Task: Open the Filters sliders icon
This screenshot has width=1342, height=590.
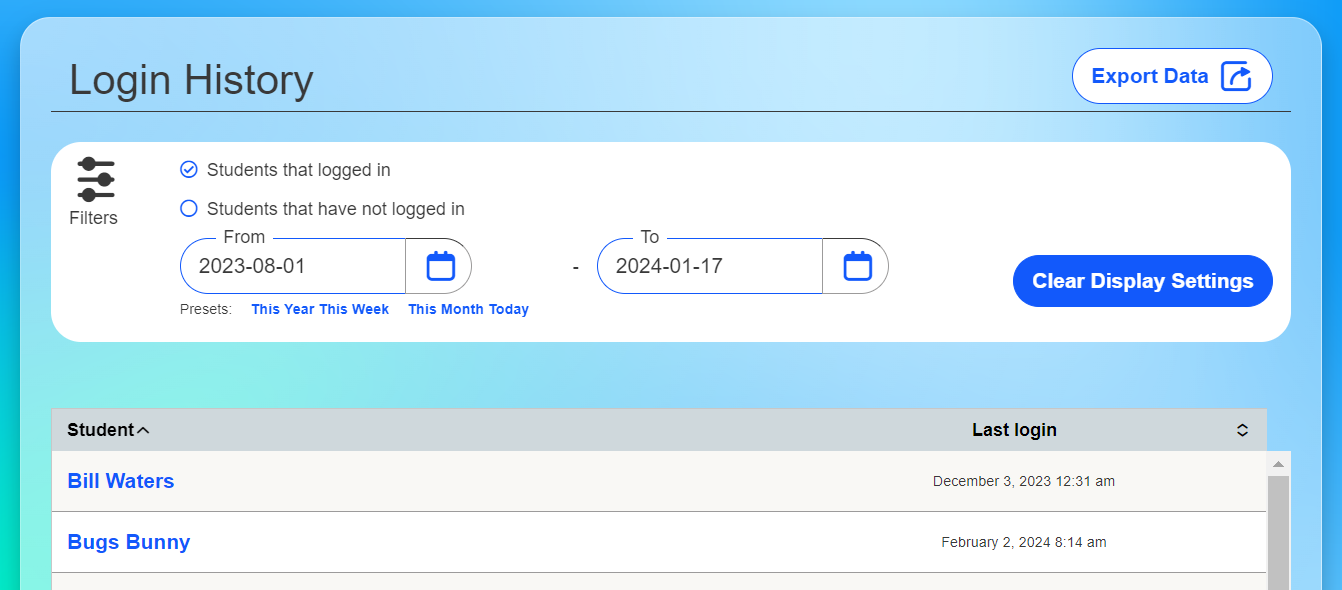Action: [96, 179]
